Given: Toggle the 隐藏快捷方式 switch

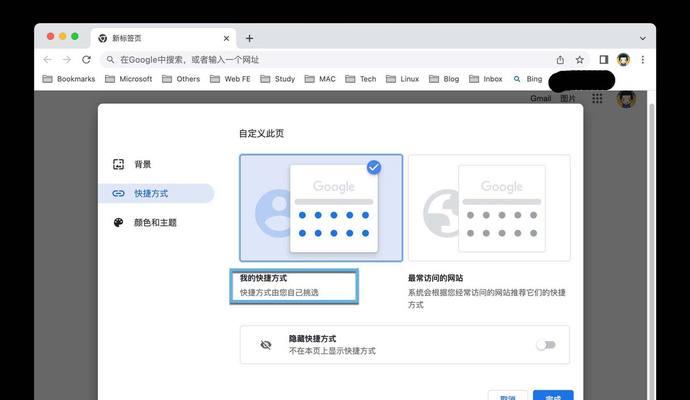Looking at the screenshot, I should (x=546, y=345).
